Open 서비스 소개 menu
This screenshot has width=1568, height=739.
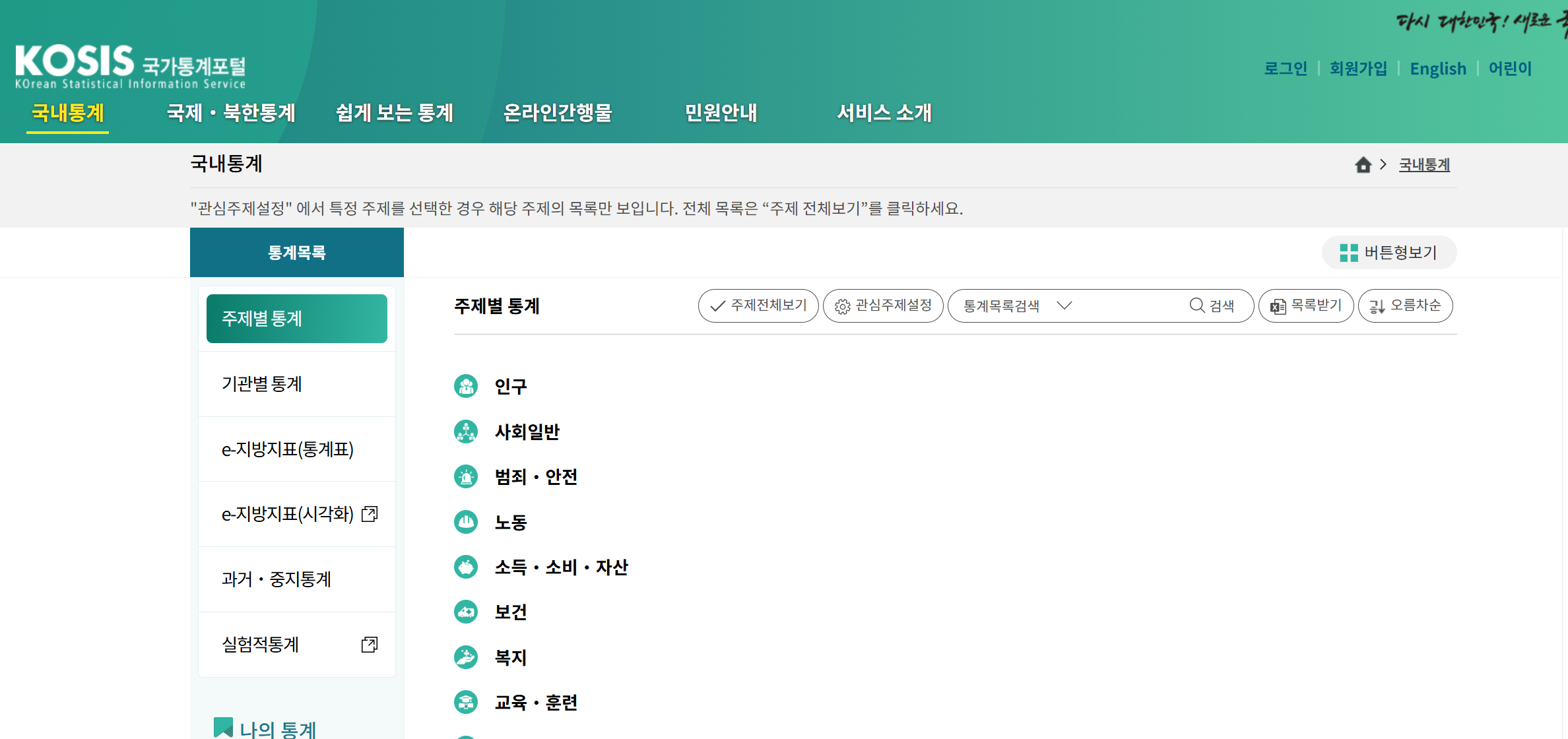[x=884, y=113]
